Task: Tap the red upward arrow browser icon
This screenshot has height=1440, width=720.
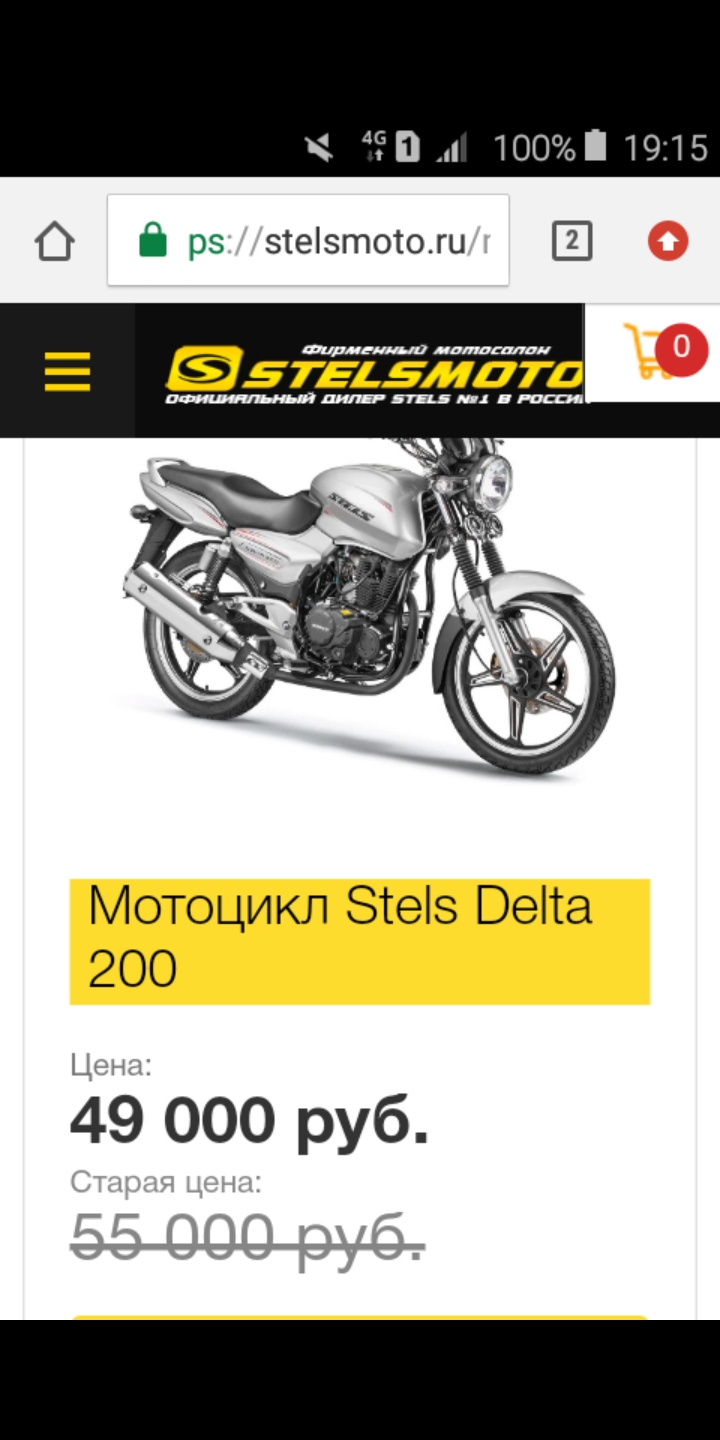Action: 668,241
